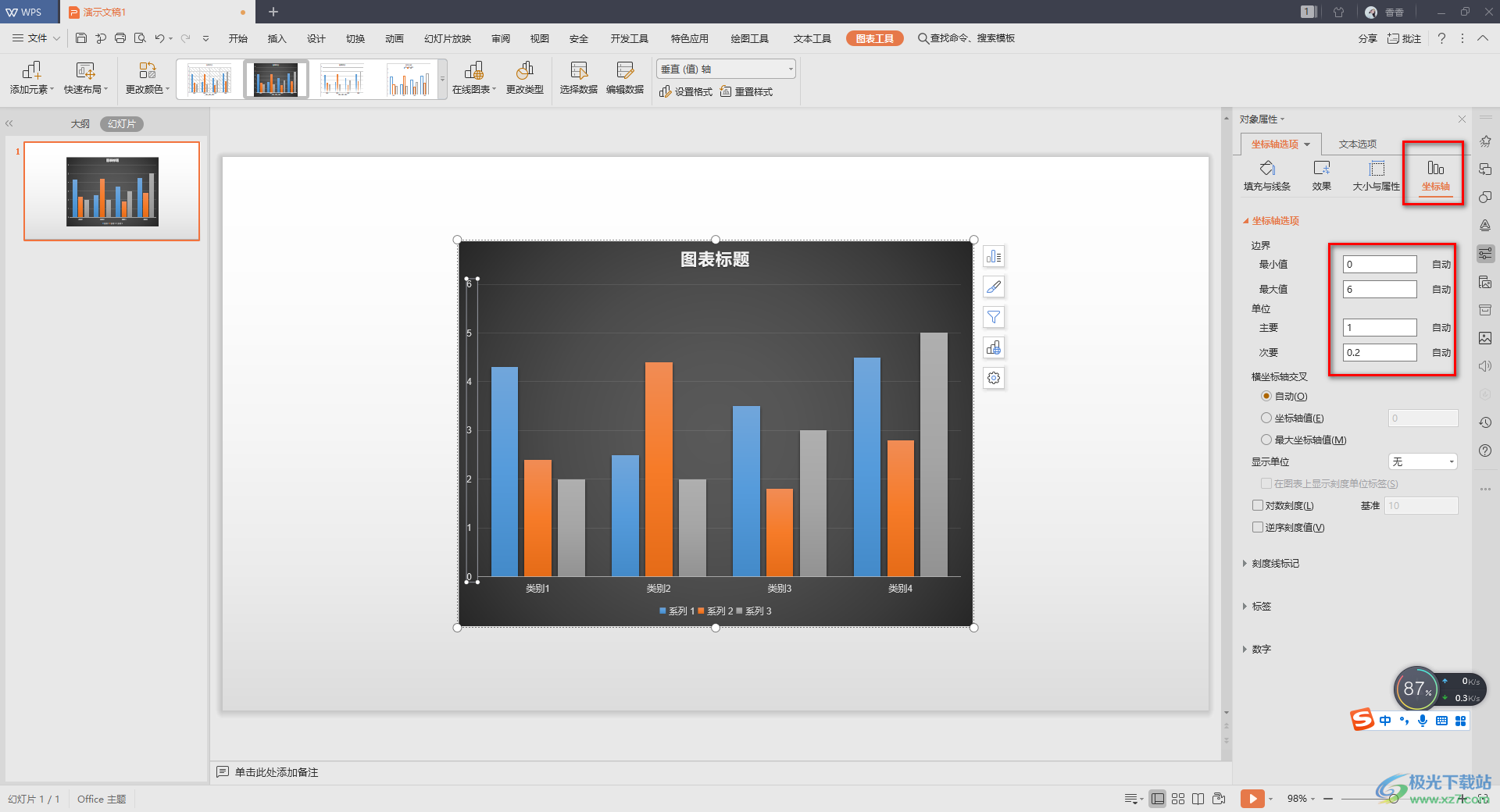Image resolution: width=1500 pixels, height=812 pixels.
Task: Click the 次要 minor unit input field
Action: 1380,353
